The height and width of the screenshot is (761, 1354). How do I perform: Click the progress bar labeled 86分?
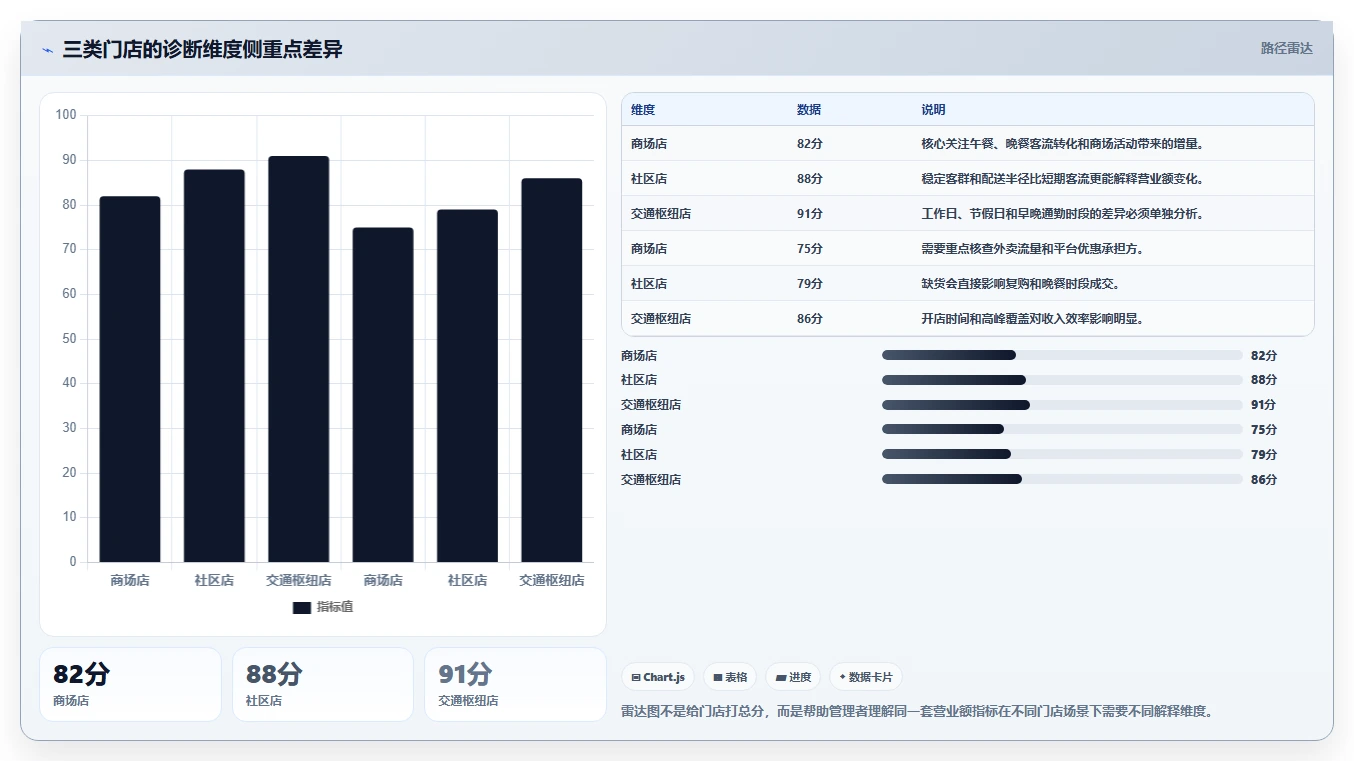pyautogui.click(x=1062, y=479)
